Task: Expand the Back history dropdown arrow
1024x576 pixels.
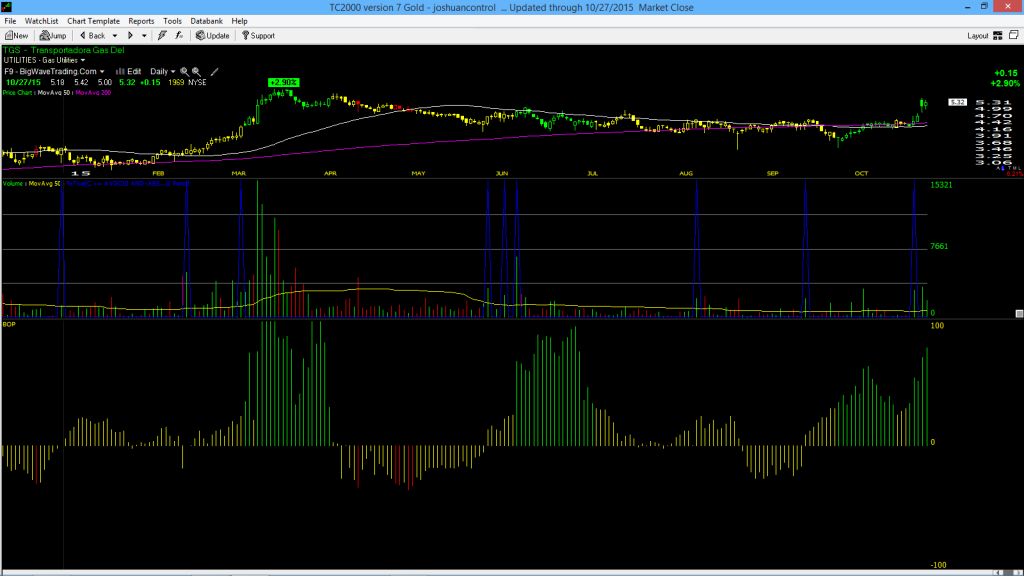Action: click(115, 36)
